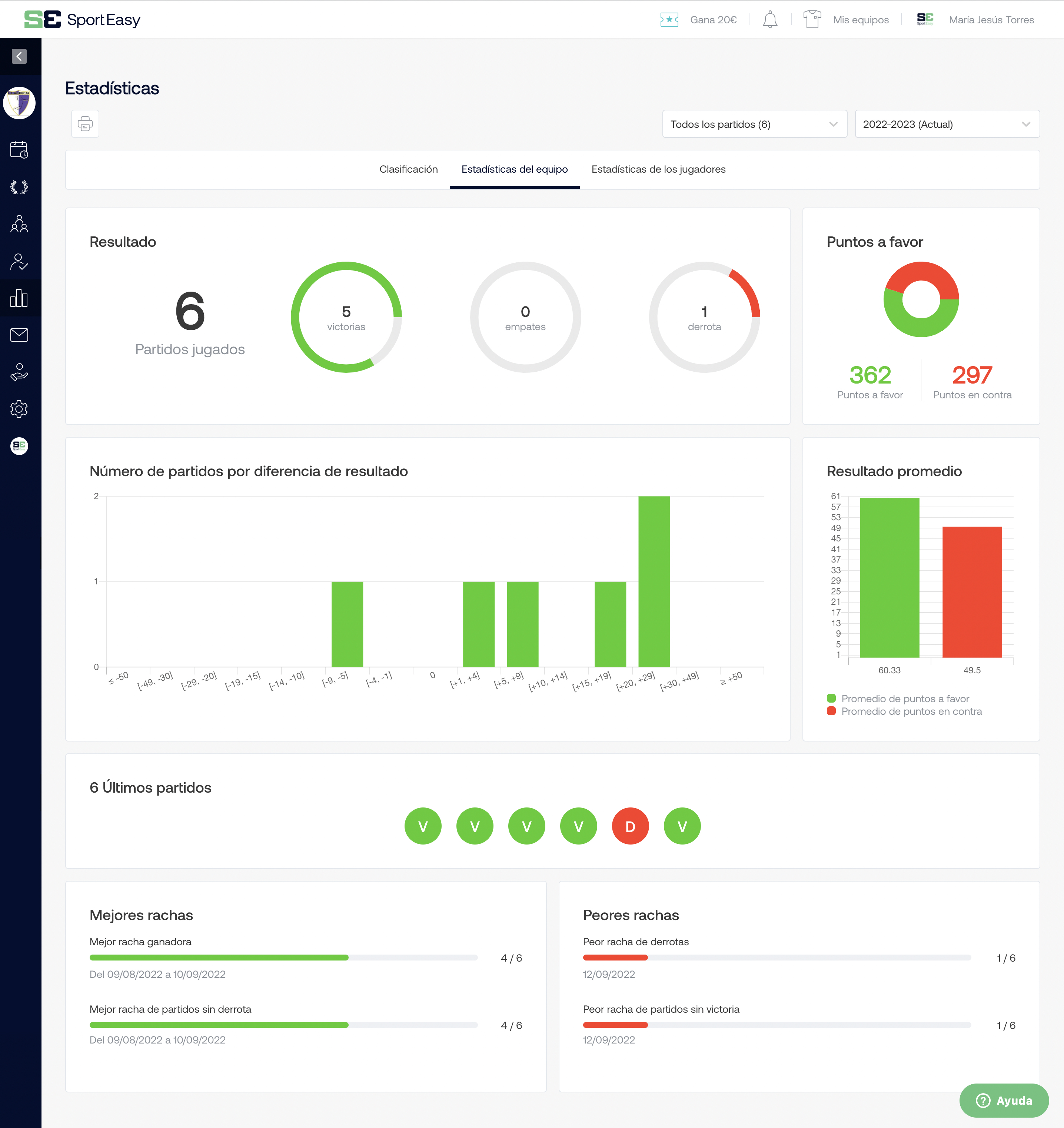Click the [-9, -5] bar in chart
Screen dimensions: 1064x1128
point(347,624)
